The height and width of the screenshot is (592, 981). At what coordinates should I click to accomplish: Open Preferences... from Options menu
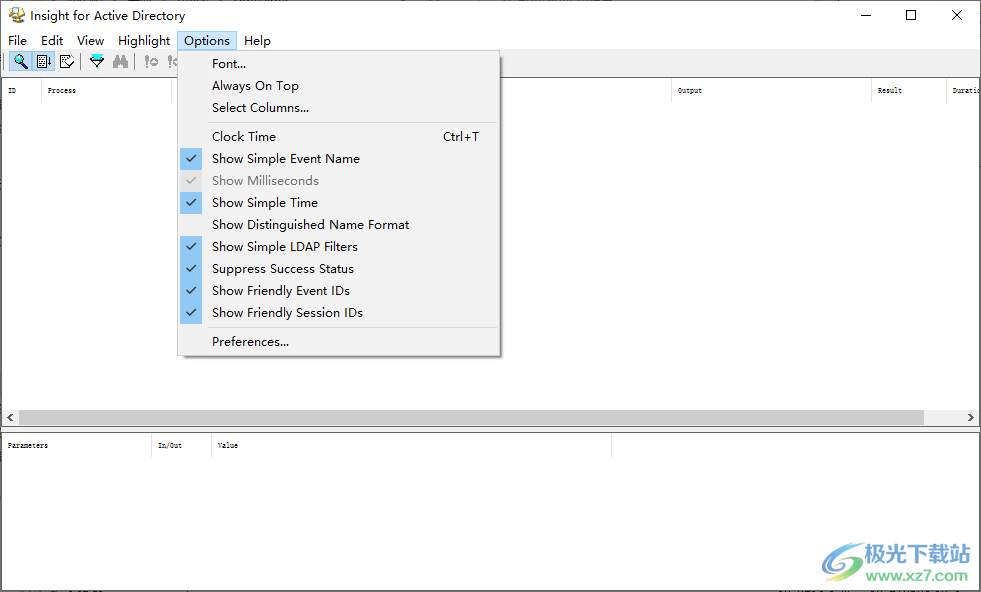(x=339, y=342)
